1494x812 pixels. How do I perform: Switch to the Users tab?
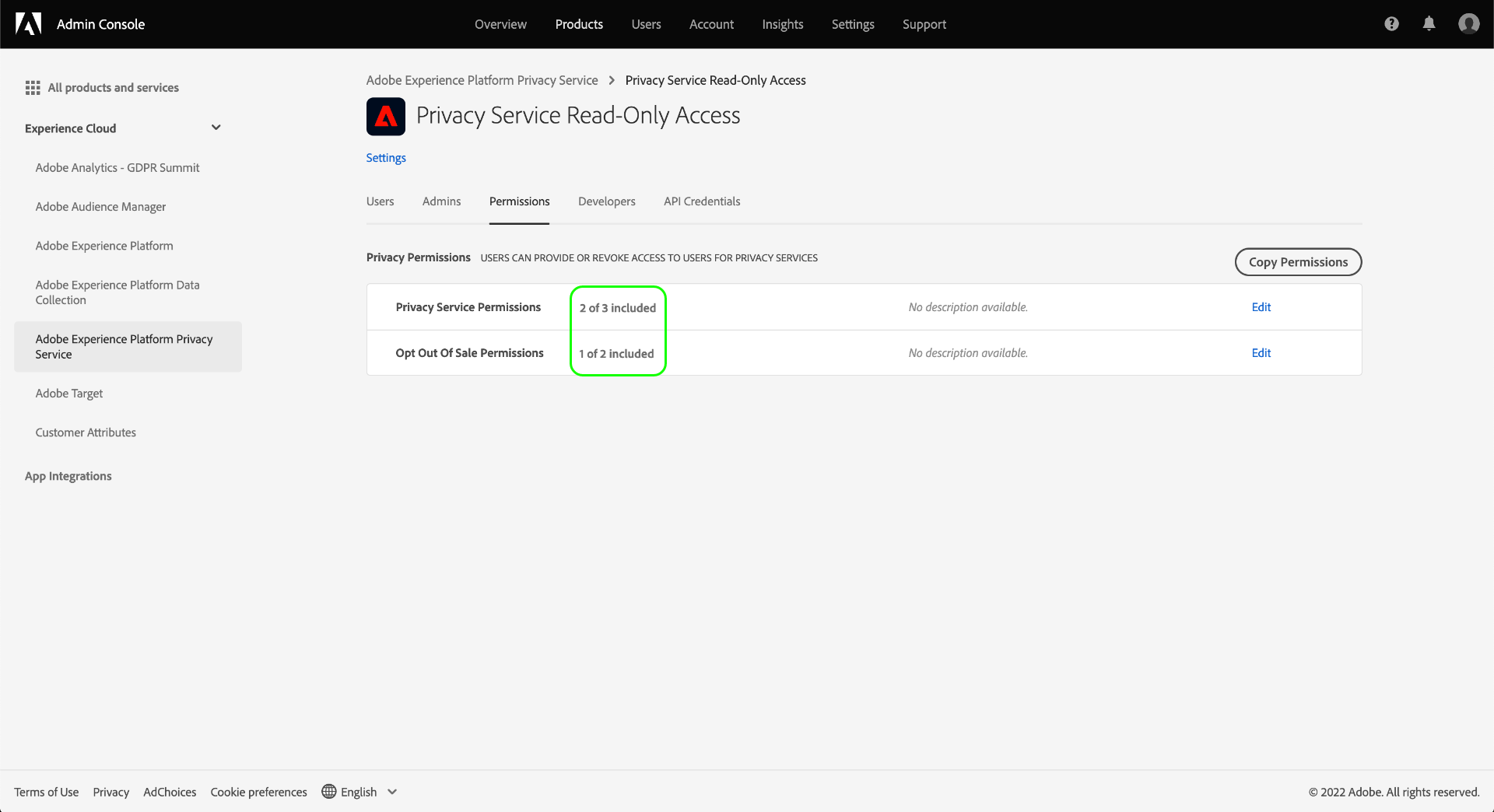[x=381, y=201]
